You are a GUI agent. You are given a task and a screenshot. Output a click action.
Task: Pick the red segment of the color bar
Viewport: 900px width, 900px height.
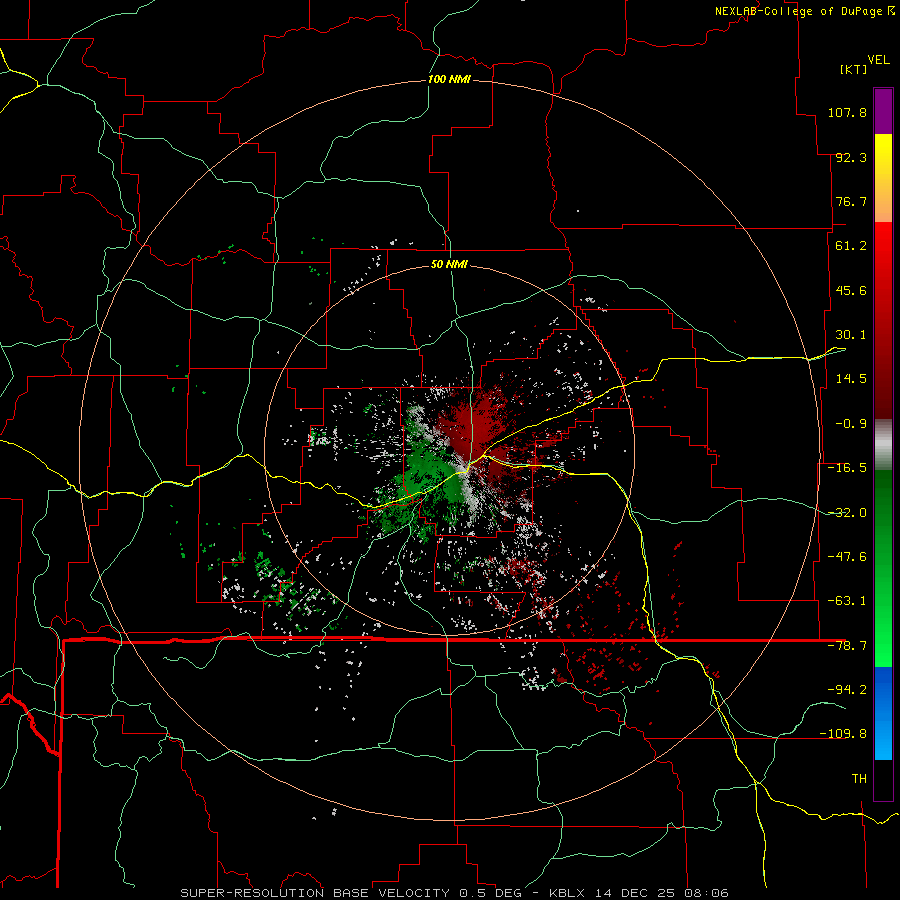coord(883,320)
